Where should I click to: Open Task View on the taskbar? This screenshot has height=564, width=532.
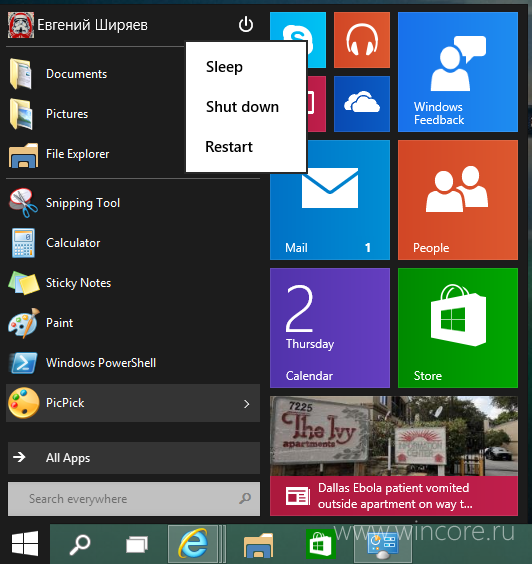(x=137, y=544)
